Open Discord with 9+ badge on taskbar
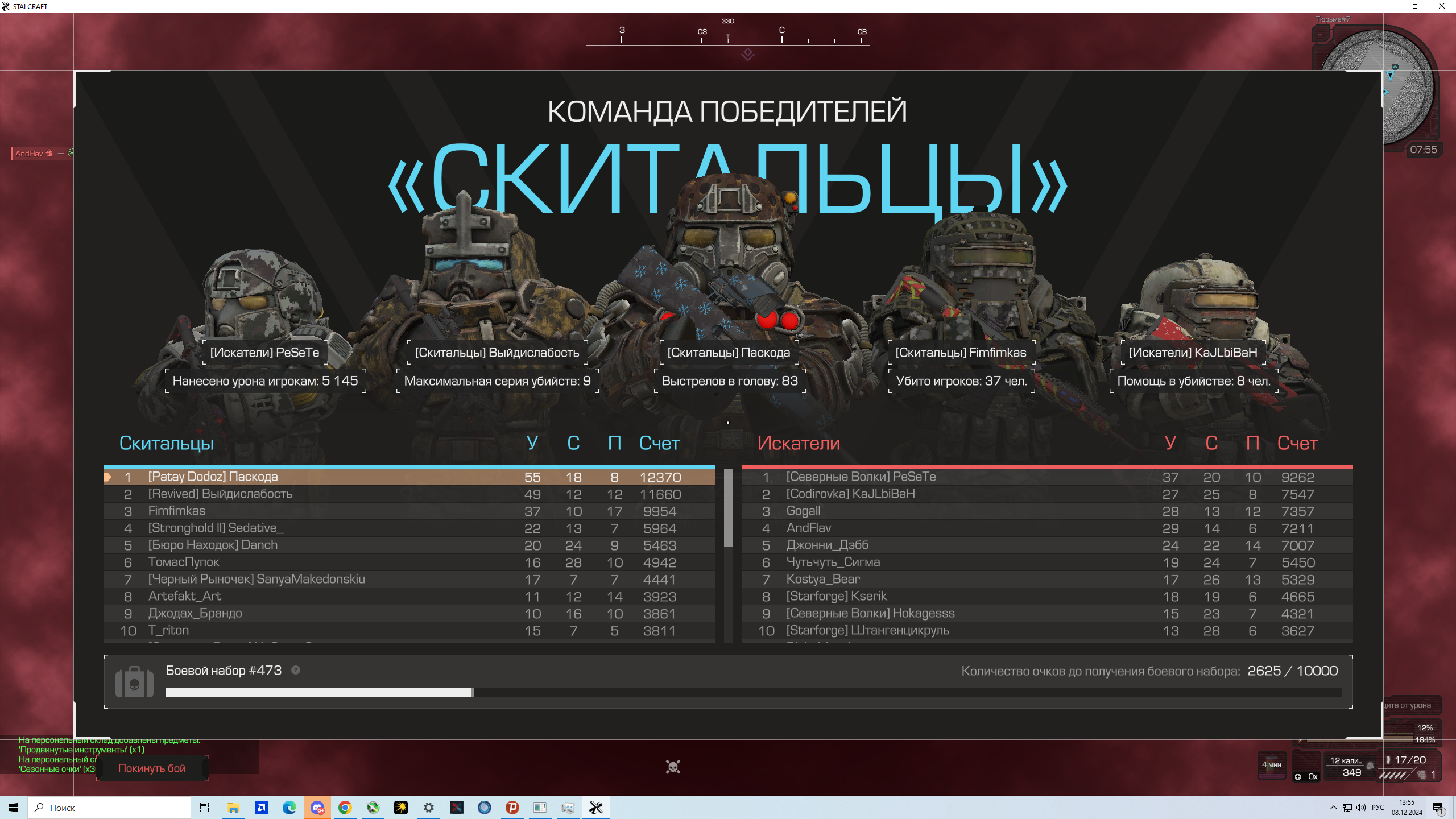 coord(317,808)
